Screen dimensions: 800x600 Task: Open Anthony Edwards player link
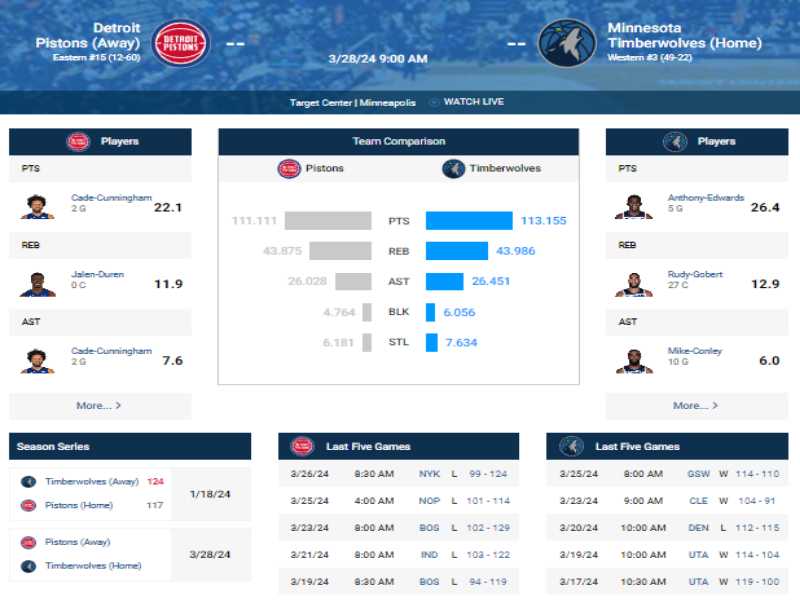coord(706,197)
